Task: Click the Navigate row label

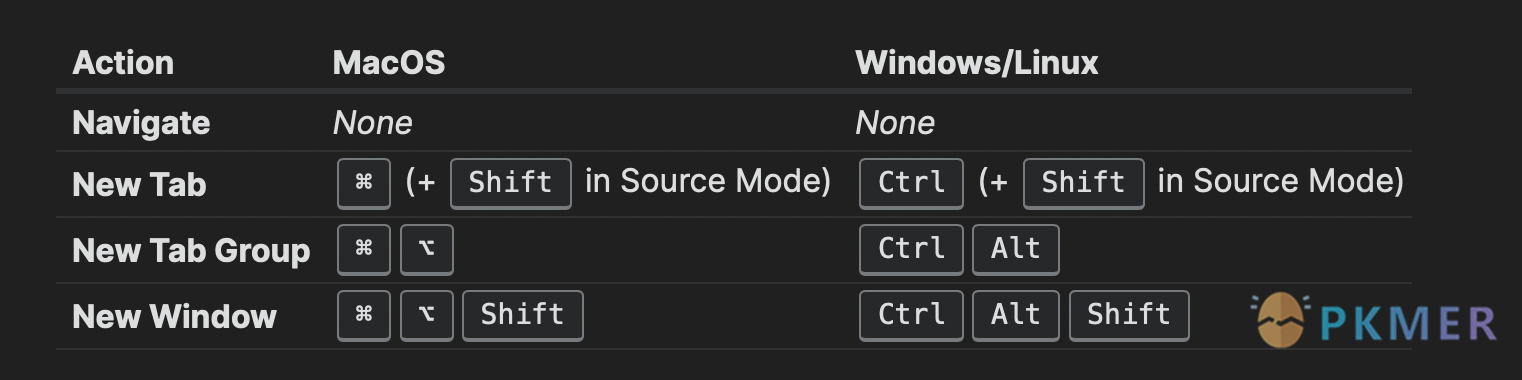Action: point(141,123)
